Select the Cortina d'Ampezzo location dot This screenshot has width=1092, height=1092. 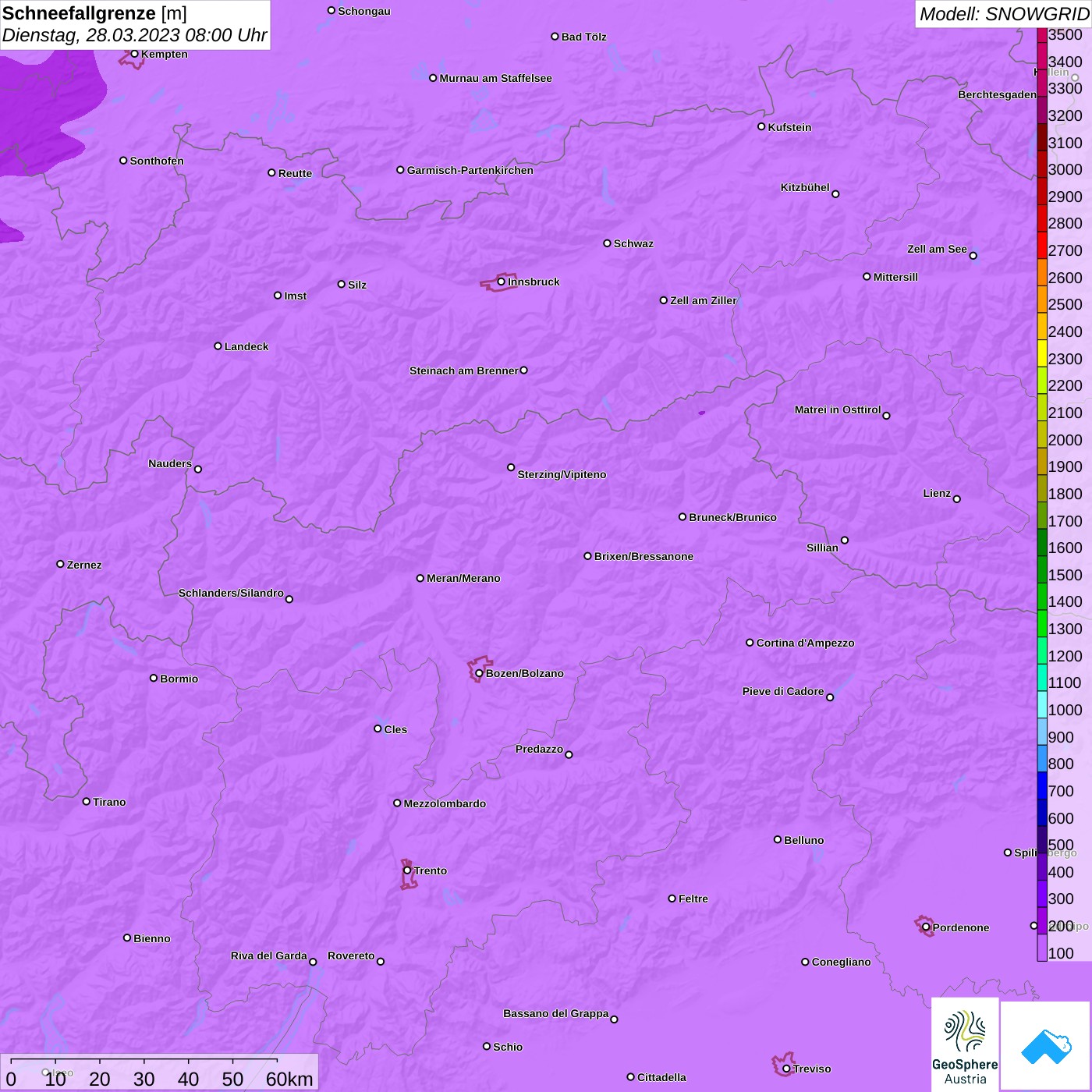coord(750,643)
